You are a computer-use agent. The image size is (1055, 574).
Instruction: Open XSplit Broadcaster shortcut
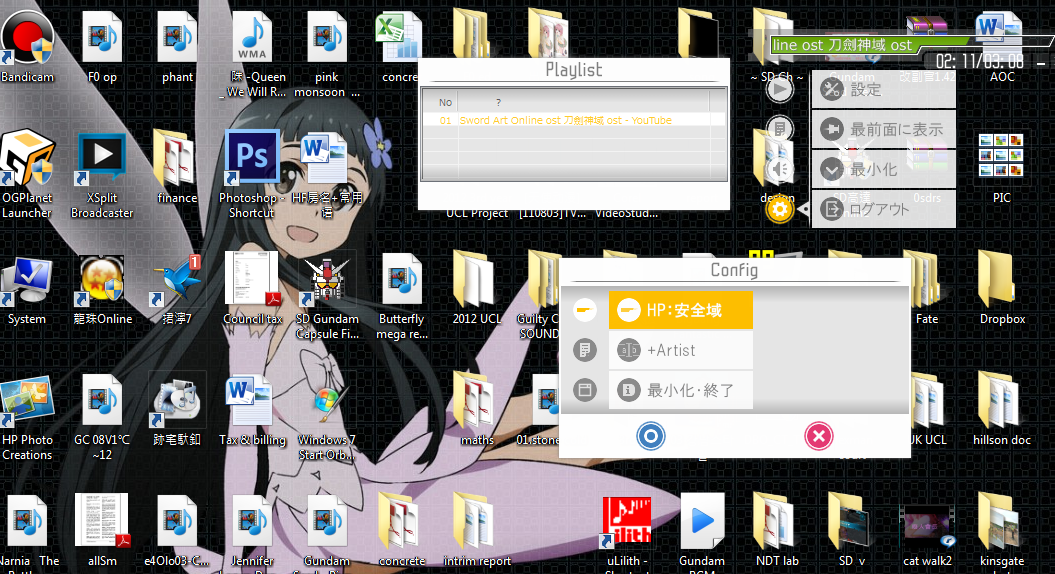tap(102, 175)
